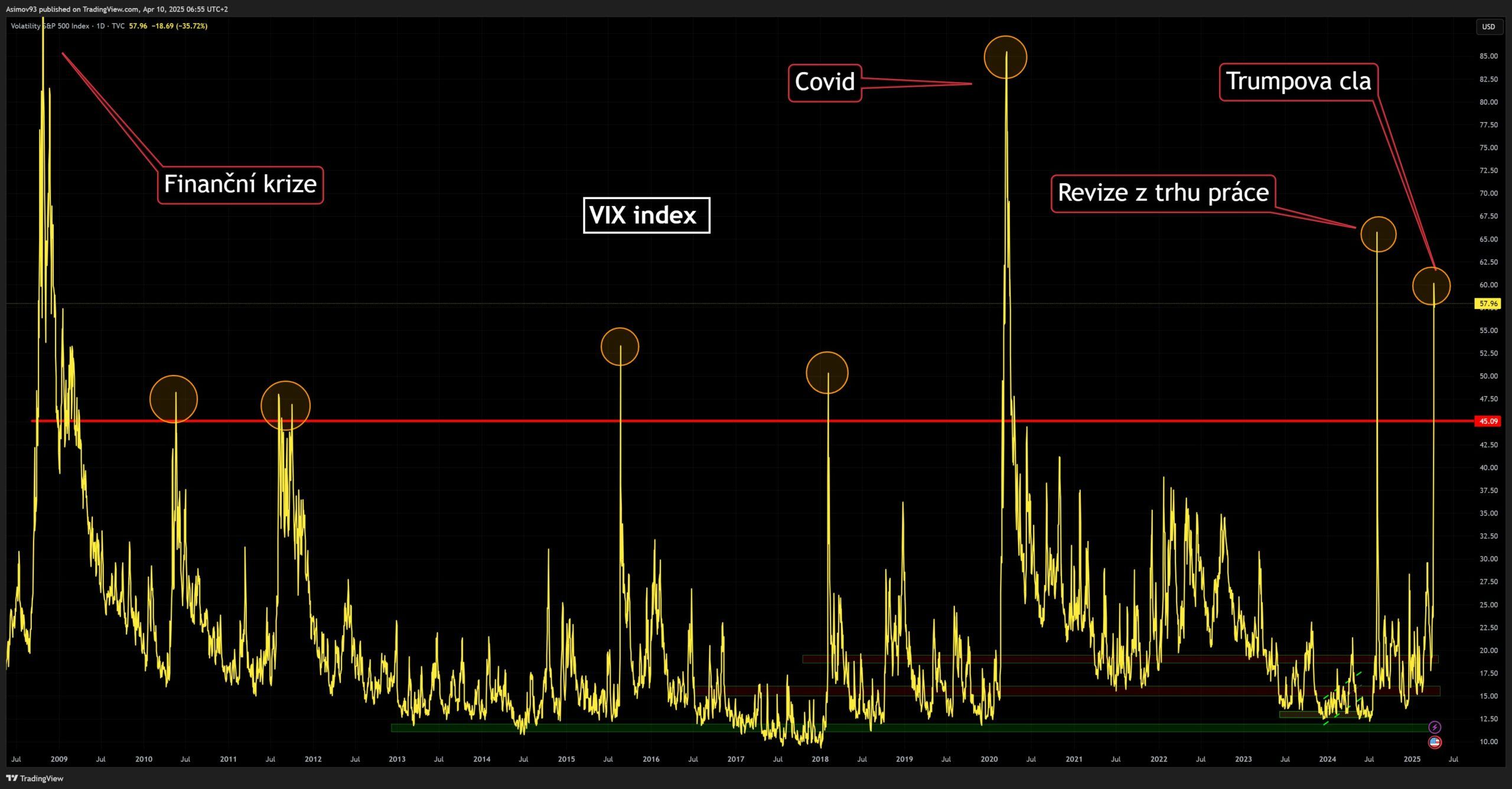Click the 2015 label on time axis

(566, 759)
